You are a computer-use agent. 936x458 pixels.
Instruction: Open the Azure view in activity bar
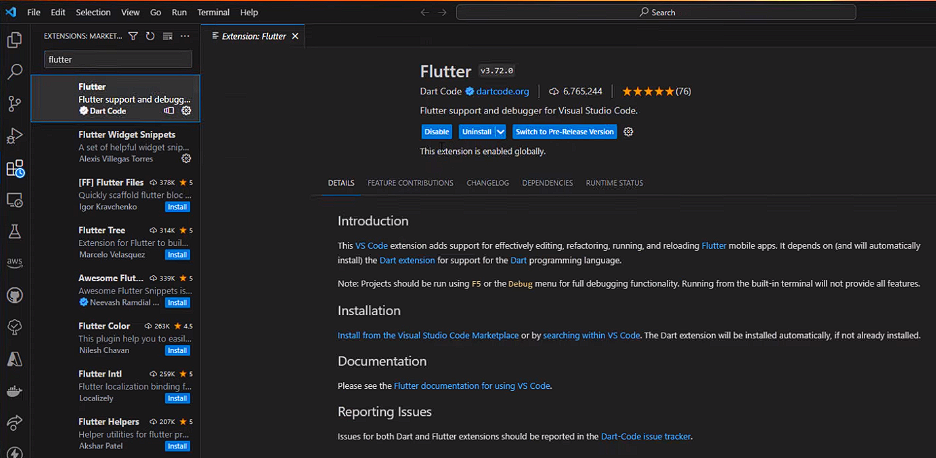pyautogui.click(x=14, y=359)
